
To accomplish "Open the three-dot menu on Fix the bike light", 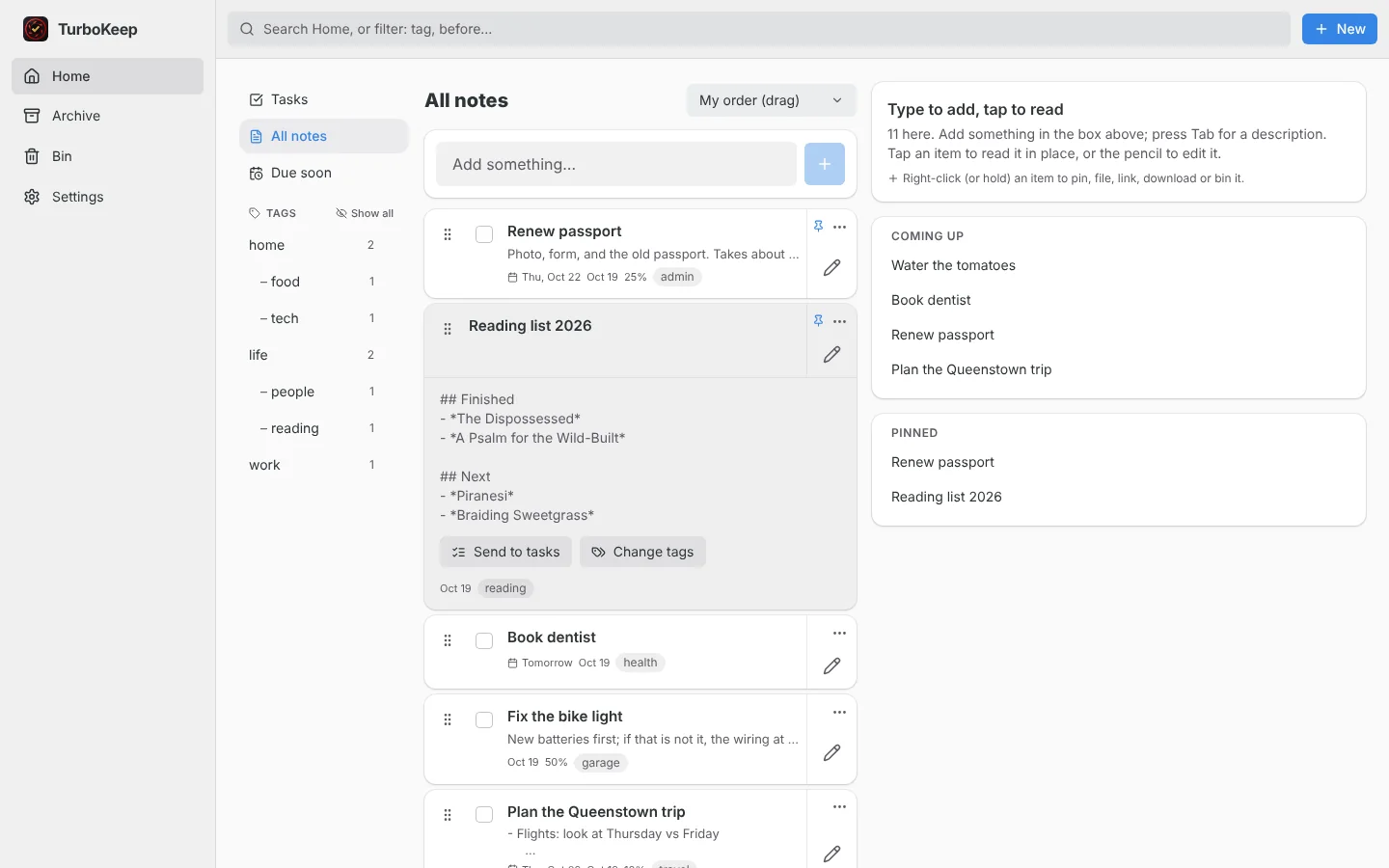I will (x=840, y=713).
